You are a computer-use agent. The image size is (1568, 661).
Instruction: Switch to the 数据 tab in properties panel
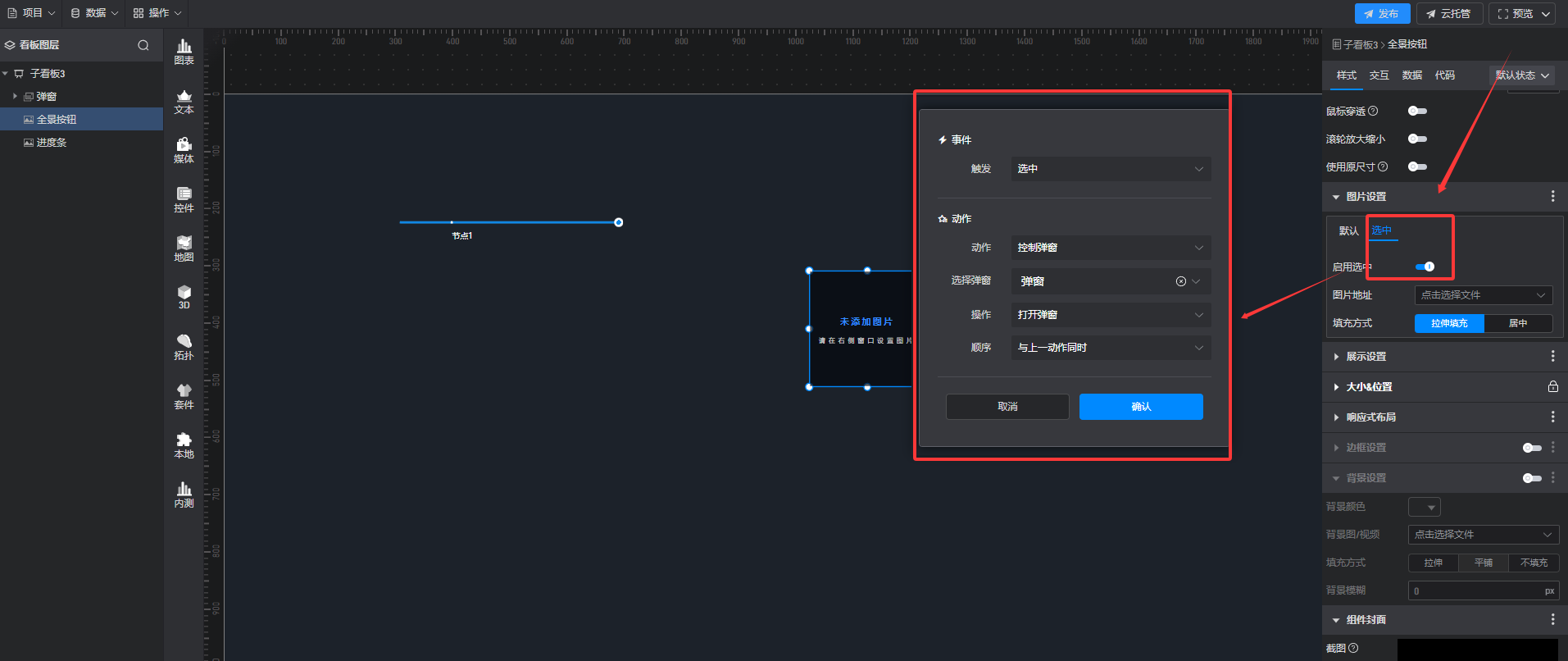1411,75
